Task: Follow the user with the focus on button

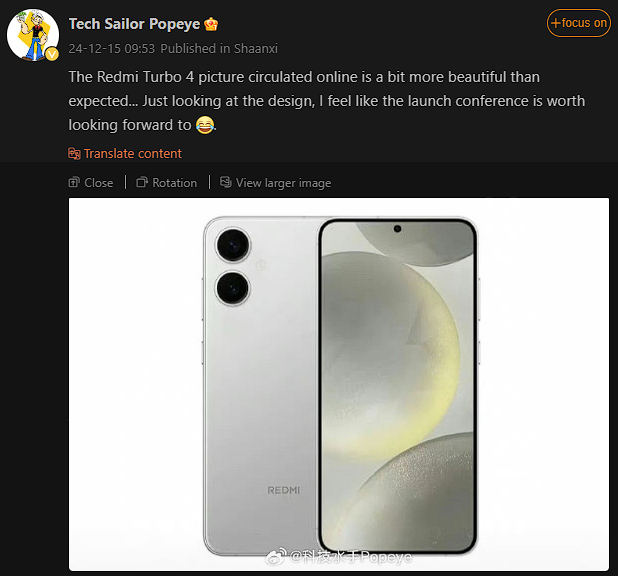Action: [x=578, y=23]
